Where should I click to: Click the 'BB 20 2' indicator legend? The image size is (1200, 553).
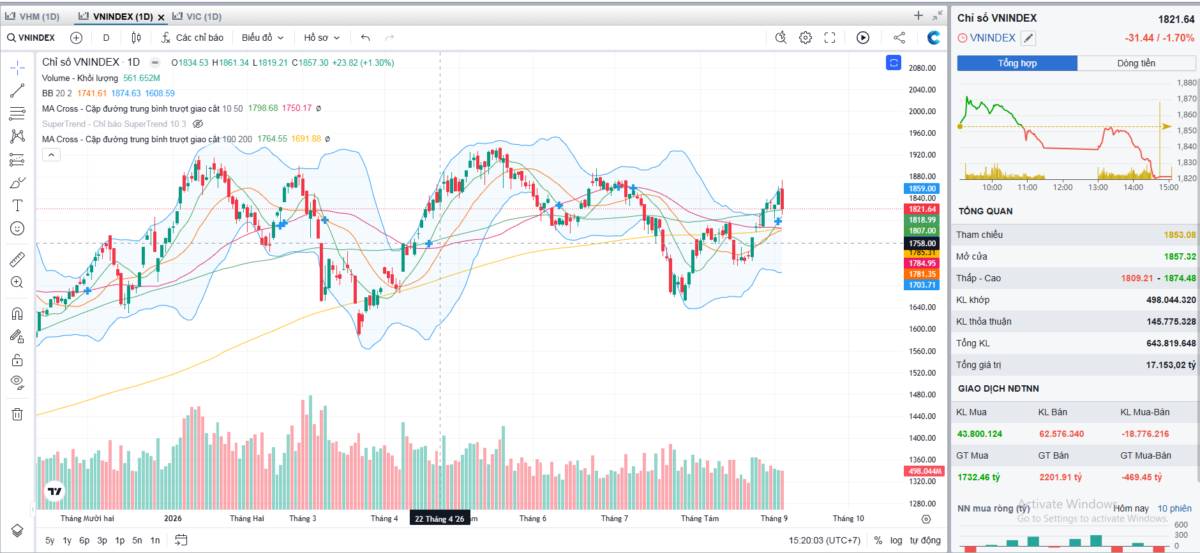coord(59,93)
